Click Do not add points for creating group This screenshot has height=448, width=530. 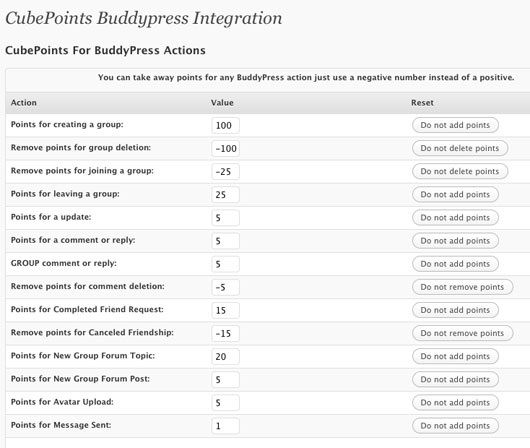(x=455, y=125)
